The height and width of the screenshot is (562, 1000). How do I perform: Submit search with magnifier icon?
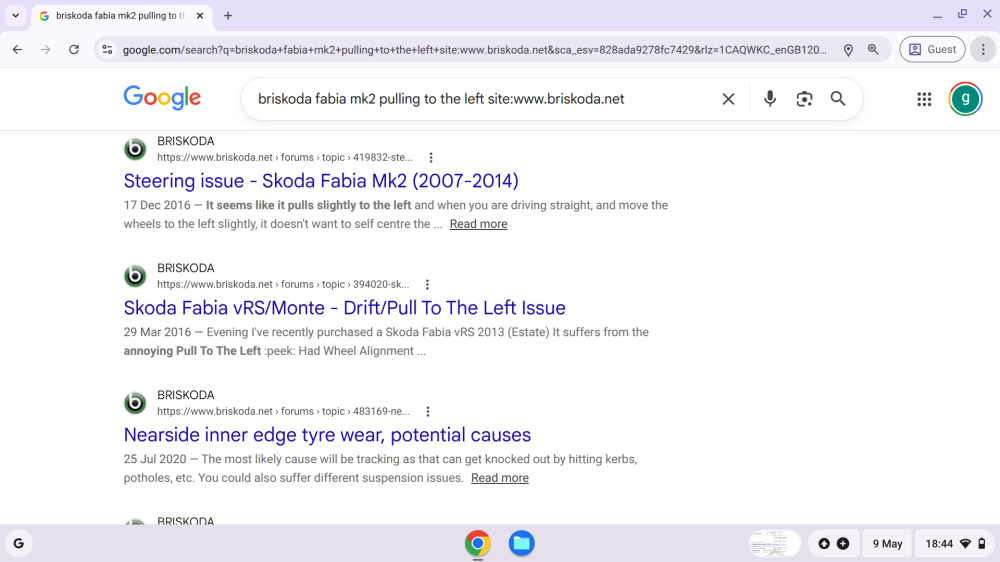[838, 99]
